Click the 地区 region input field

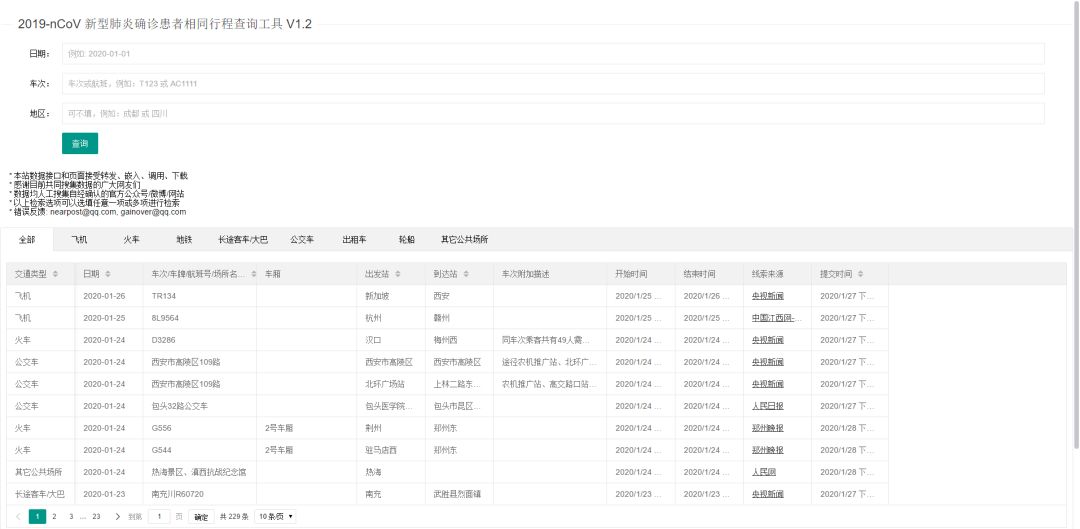(552, 114)
